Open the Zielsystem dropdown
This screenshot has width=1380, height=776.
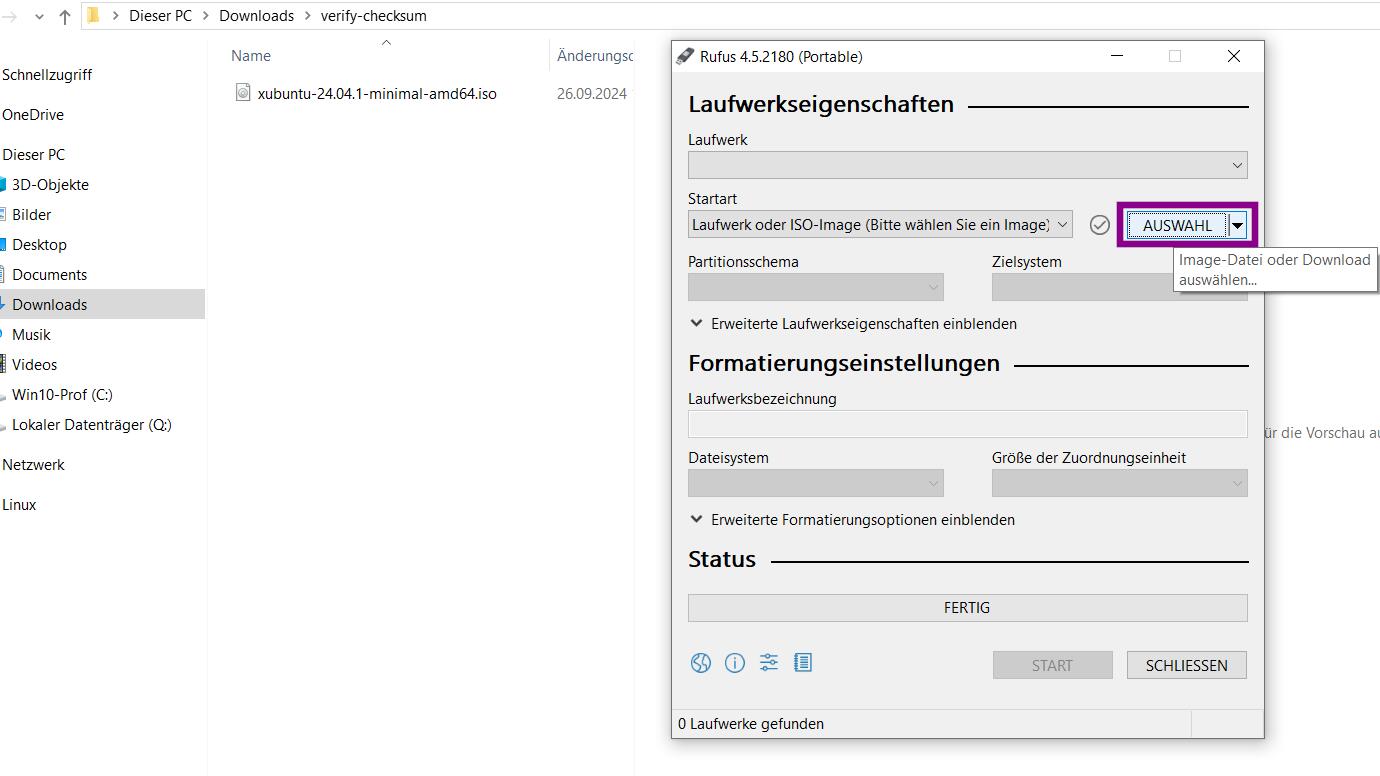(x=1120, y=287)
